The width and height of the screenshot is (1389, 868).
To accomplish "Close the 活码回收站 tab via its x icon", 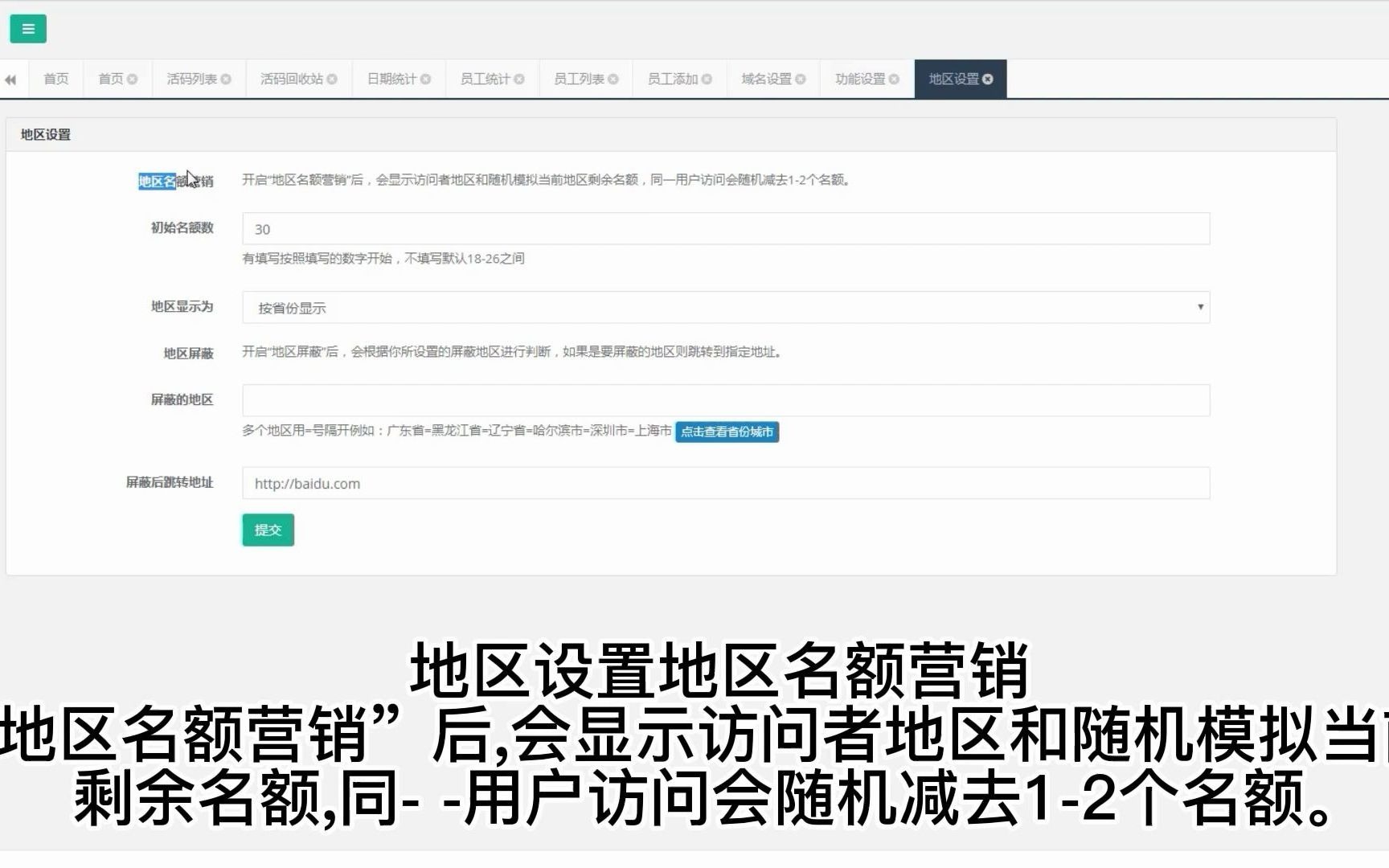I will 332,79.
